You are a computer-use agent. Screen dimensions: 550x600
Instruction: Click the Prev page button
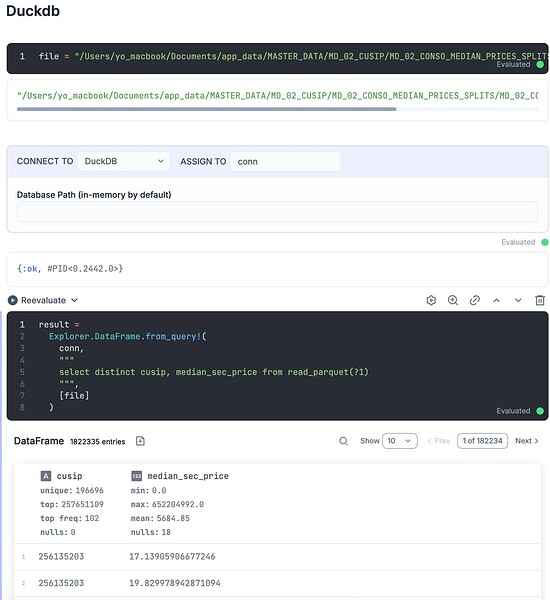[439, 441]
